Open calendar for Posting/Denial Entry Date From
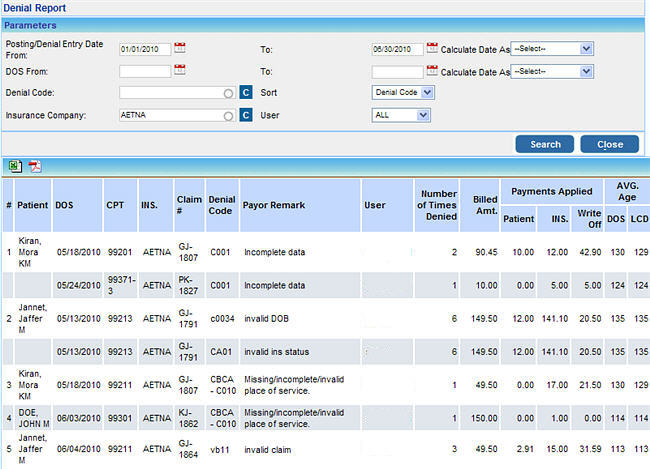 [x=180, y=47]
